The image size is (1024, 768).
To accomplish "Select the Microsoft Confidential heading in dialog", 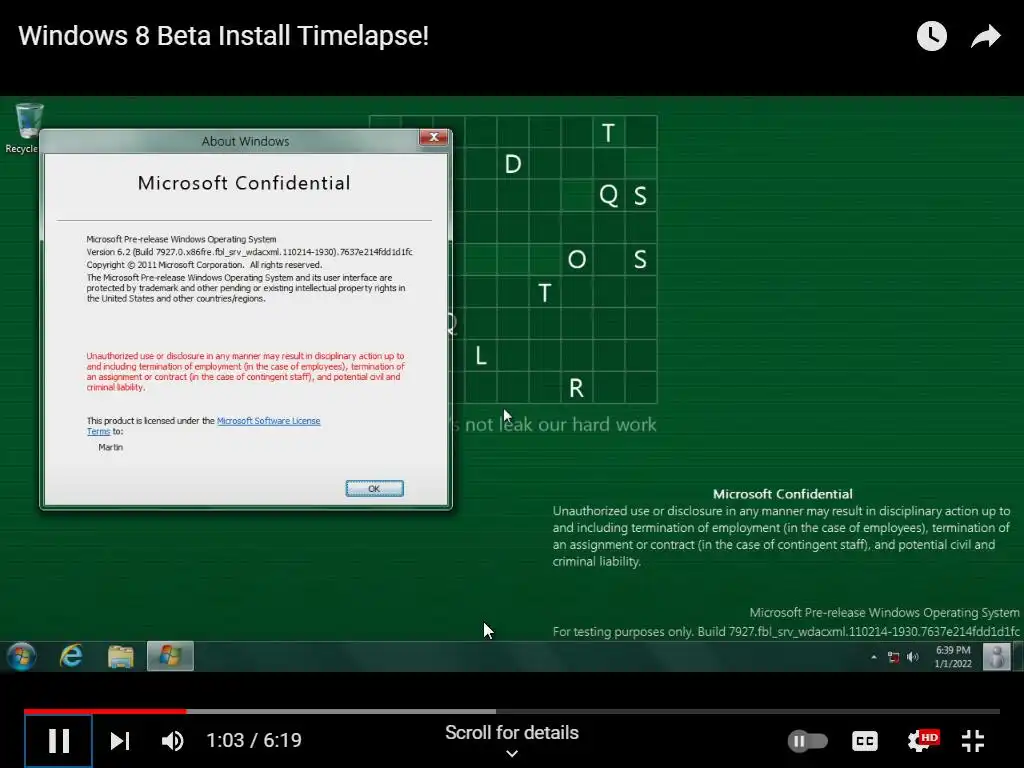I will [244, 183].
